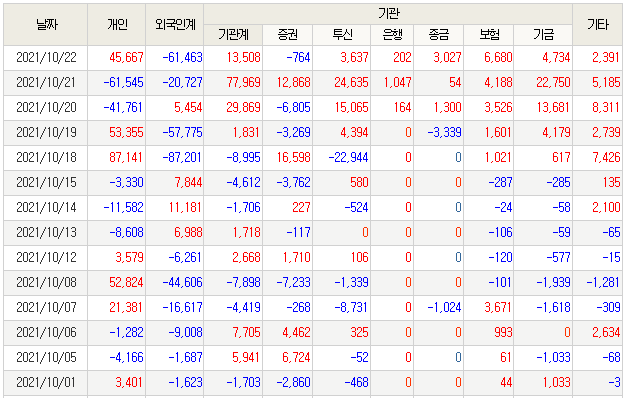Click other value 2,634
This screenshot has height=398, width=626.
coord(606,333)
